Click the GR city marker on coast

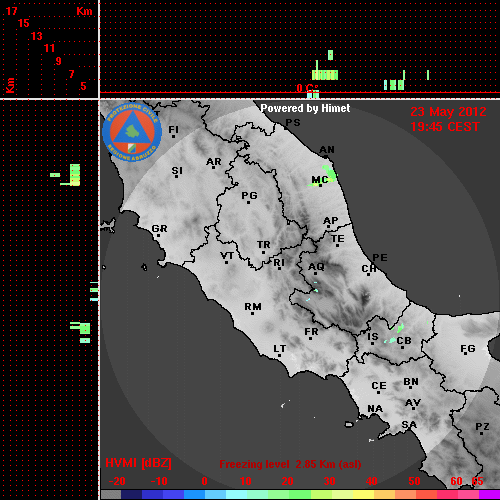coord(158,236)
